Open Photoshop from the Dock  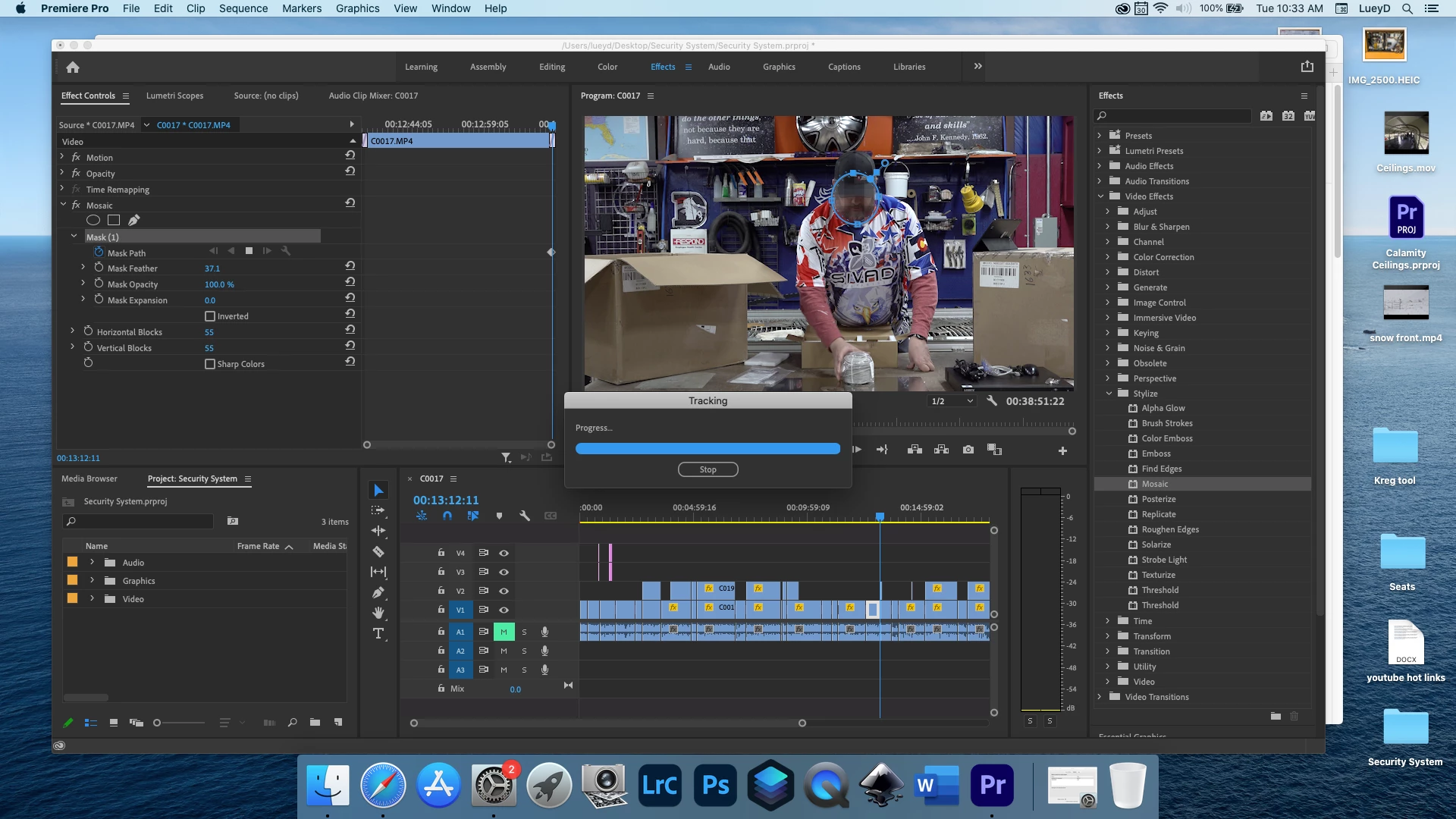715,785
